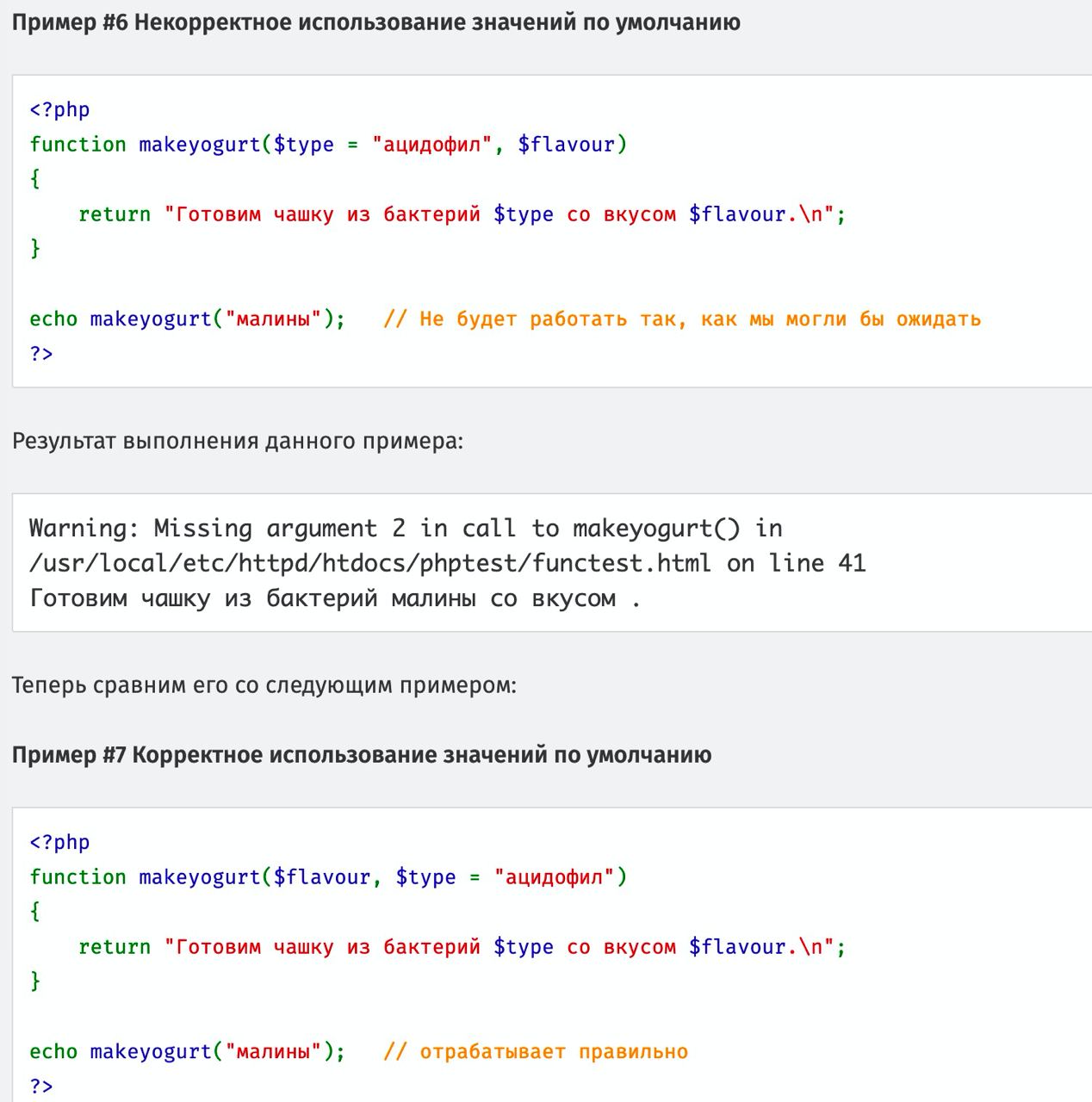Click the "echo" keyword in Example 6 code
Screen dimensions: 1092x1102
tap(53, 319)
